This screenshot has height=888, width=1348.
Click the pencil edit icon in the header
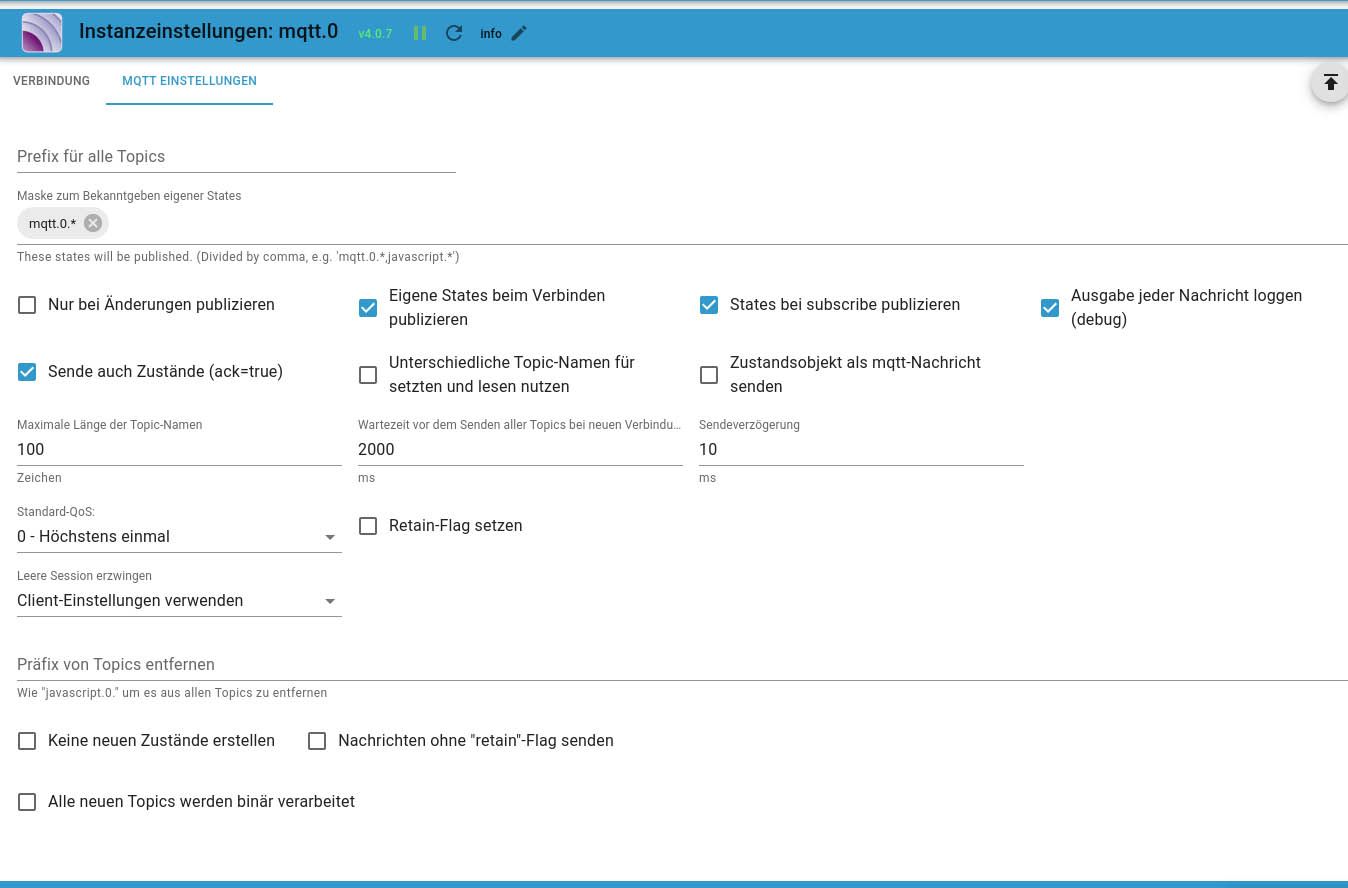pos(519,33)
